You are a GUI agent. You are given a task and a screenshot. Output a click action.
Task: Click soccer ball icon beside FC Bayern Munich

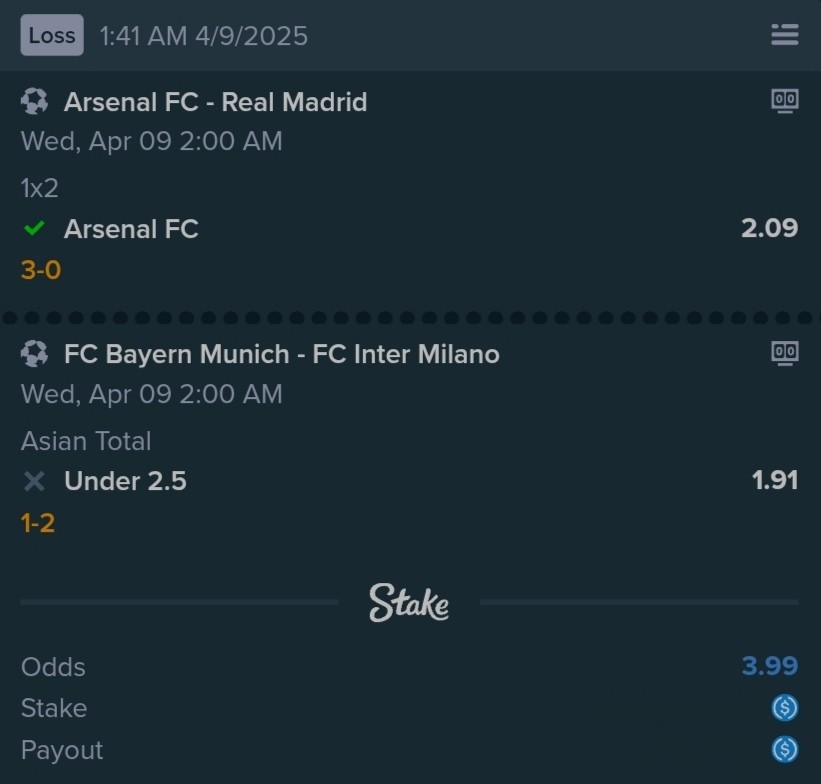tap(35, 354)
